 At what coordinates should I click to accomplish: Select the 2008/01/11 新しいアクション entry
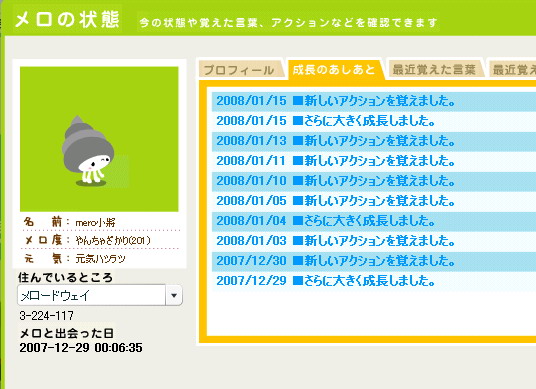(x=374, y=161)
